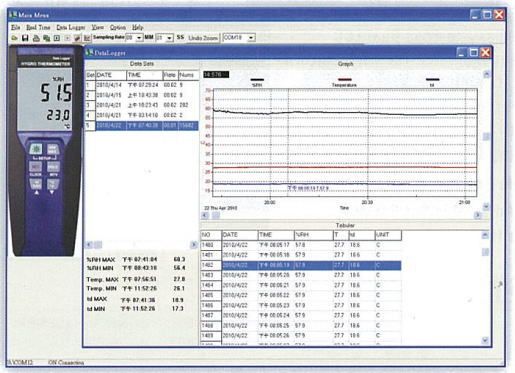
Task: Click graph horizontal scrollbar left arrow
Action: coord(206,215)
